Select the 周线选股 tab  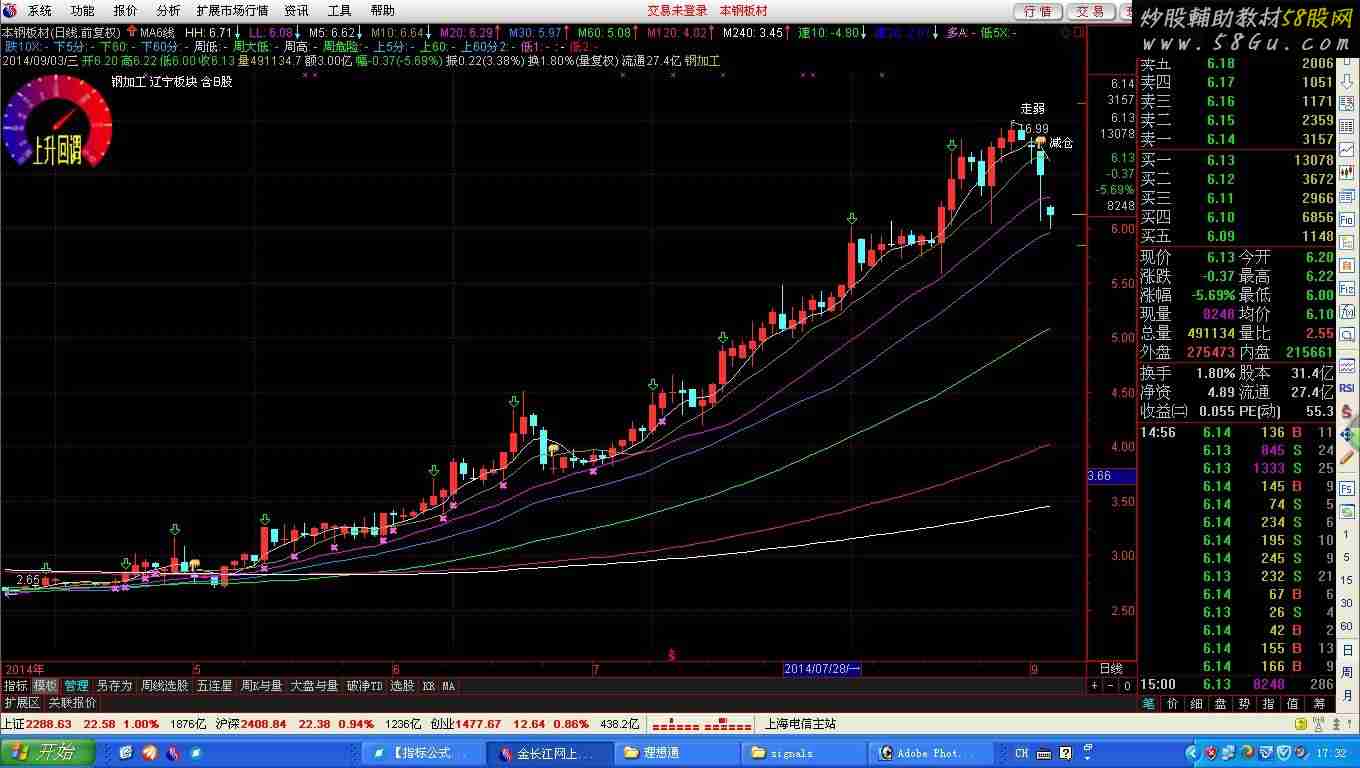[x=165, y=686]
